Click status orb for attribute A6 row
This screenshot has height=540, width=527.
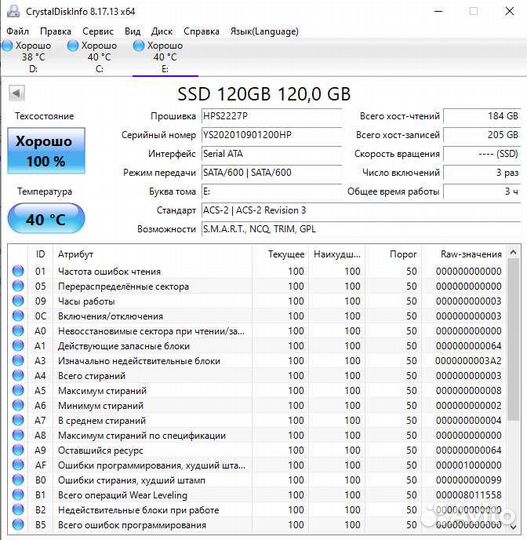[18, 405]
